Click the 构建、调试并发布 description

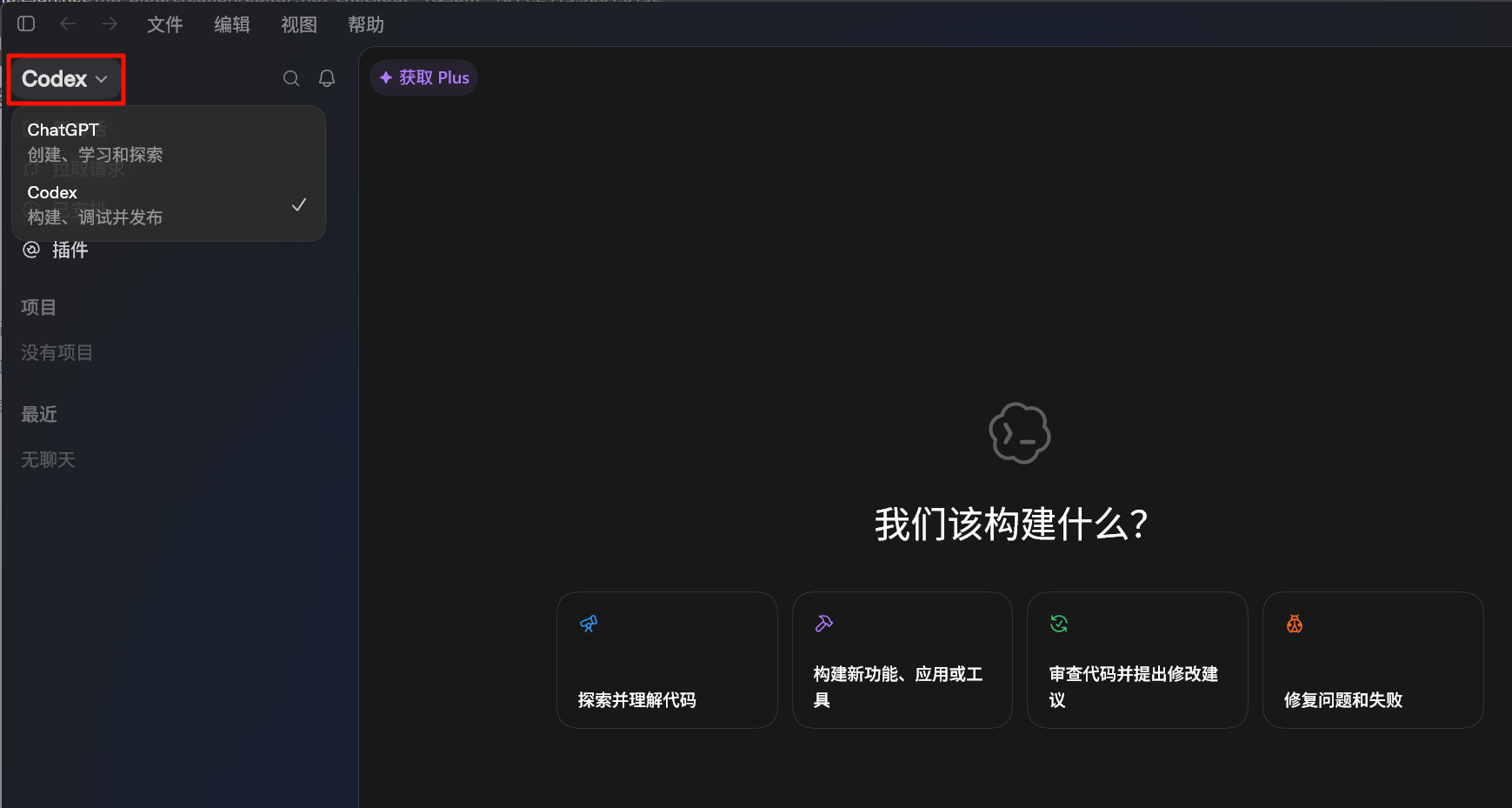[x=96, y=217]
